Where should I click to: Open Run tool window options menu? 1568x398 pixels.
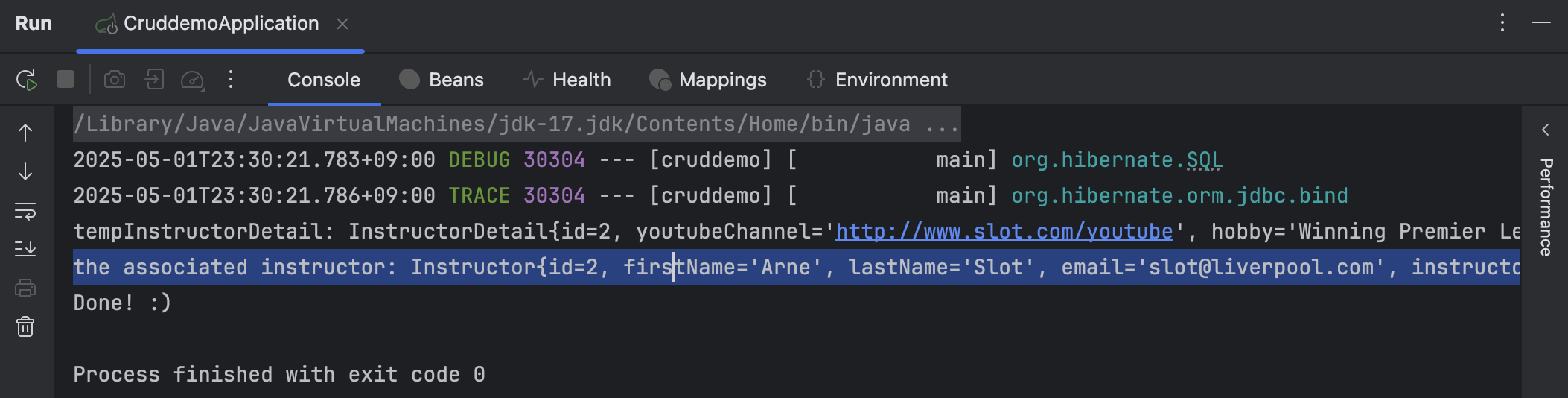pos(1502,23)
